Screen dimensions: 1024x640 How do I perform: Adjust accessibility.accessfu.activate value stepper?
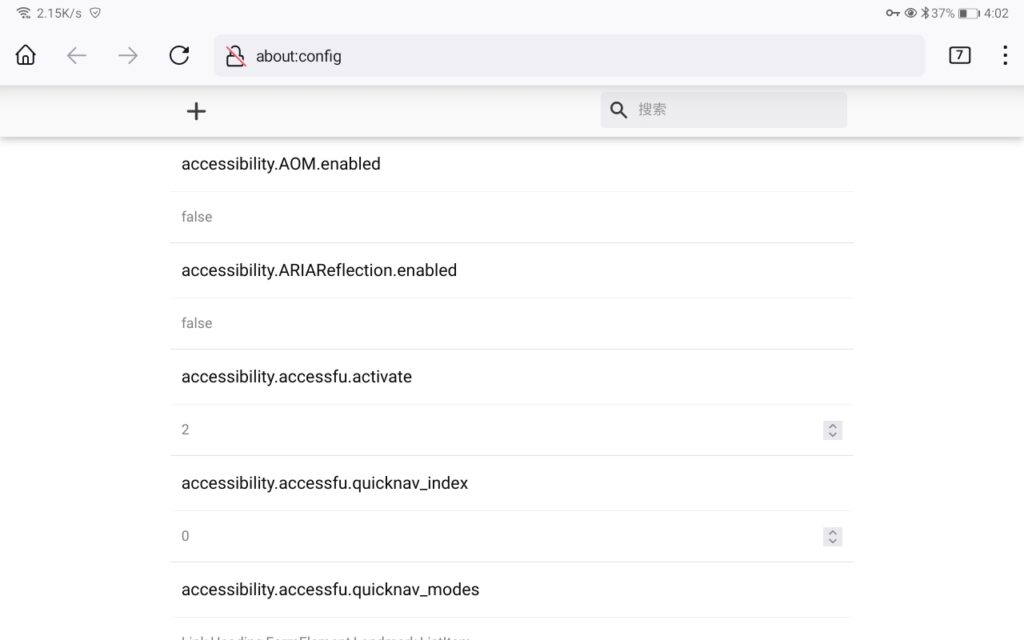click(832, 430)
